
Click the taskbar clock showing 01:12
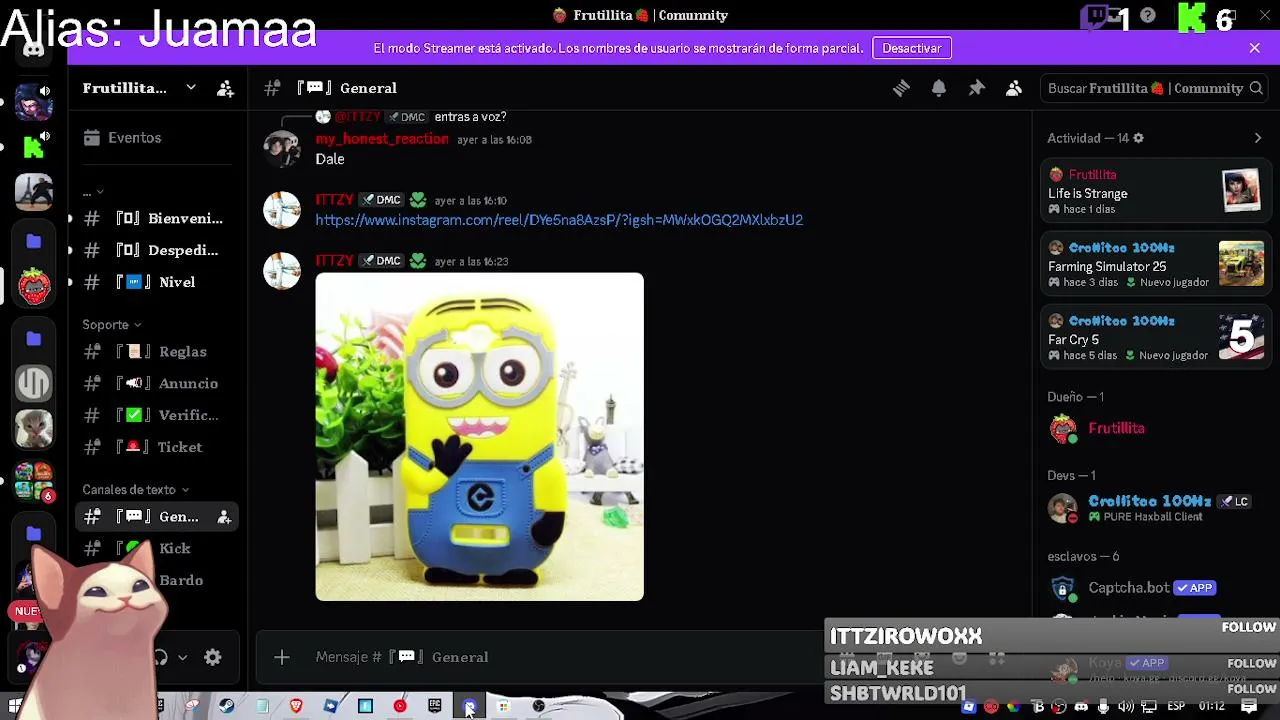click(x=1212, y=707)
